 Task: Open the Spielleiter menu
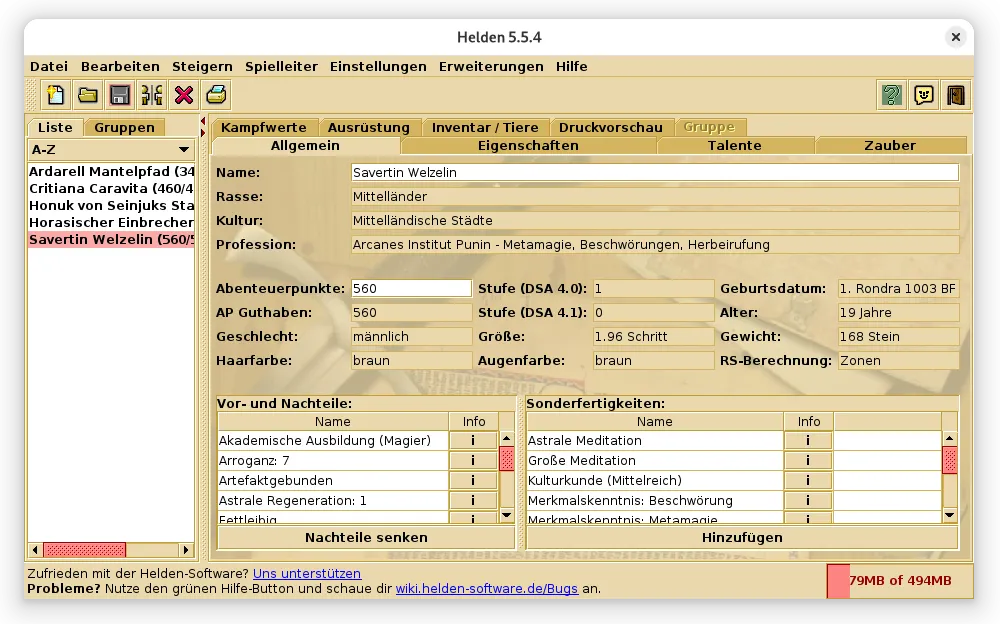[281, 66]
